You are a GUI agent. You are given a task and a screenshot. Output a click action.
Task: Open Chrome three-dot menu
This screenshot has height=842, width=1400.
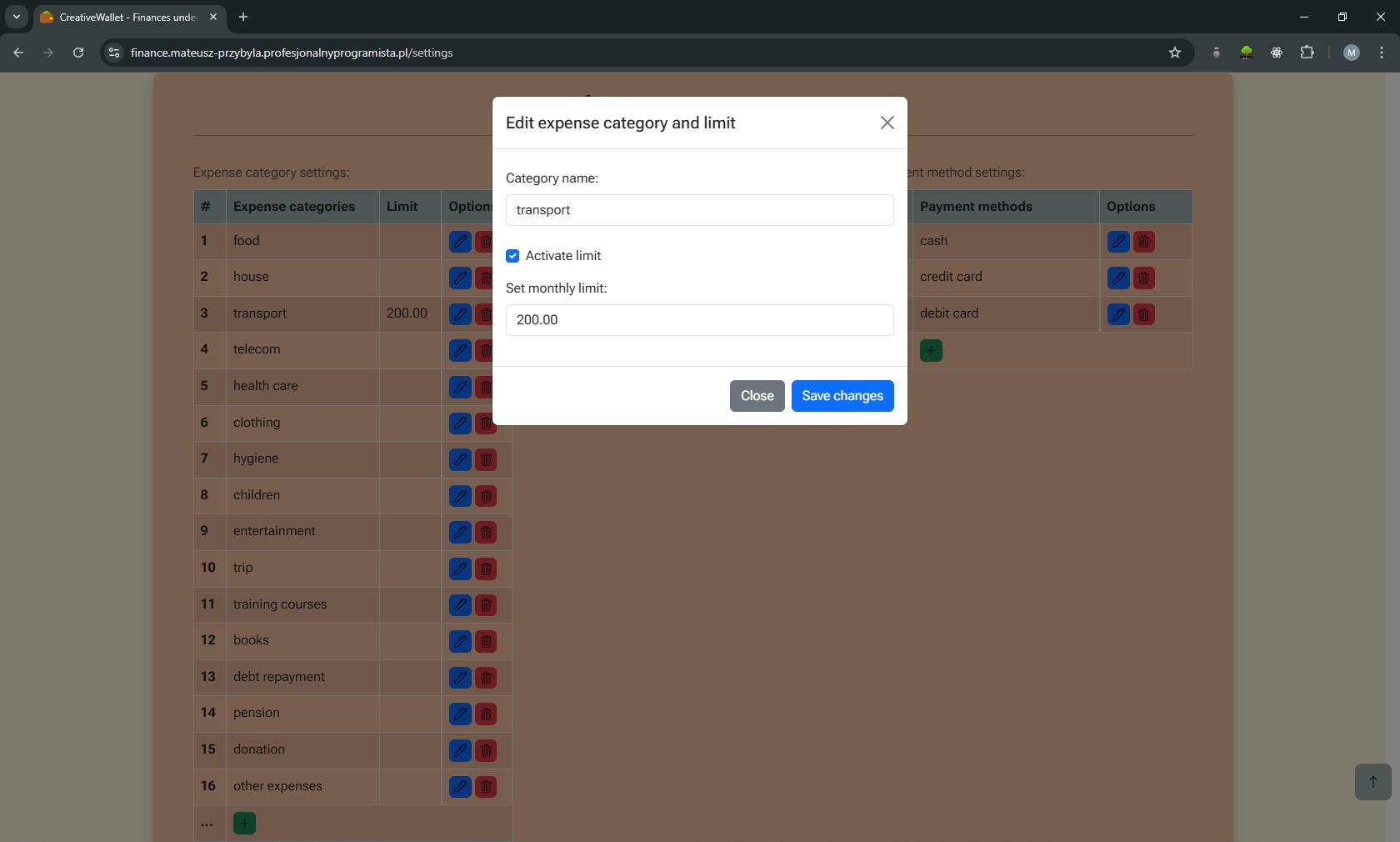(x=1382, y=53)
